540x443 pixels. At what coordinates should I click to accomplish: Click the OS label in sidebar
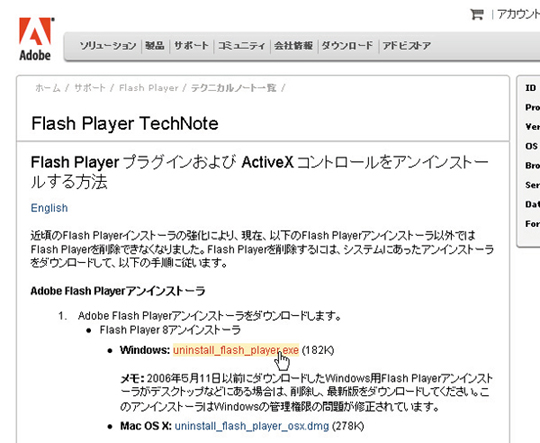[531, 146]
